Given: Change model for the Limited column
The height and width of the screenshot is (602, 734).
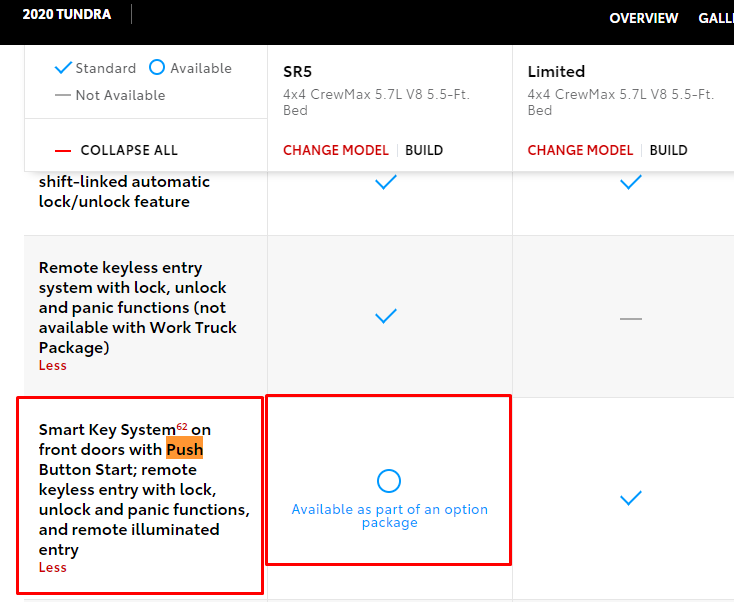Looking at the screenshot, I should tap(580, 150).
